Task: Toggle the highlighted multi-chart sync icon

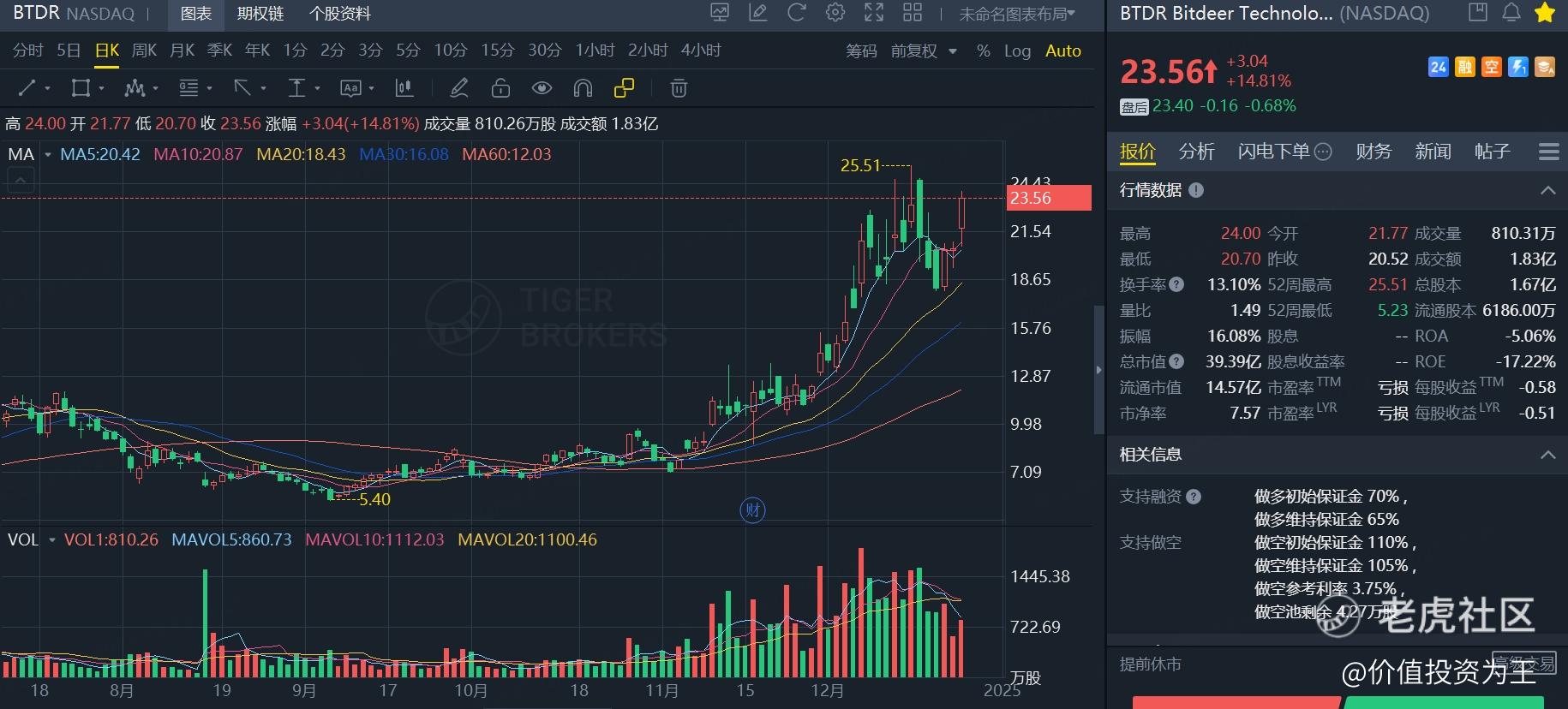Action: (x=625, y=87)
